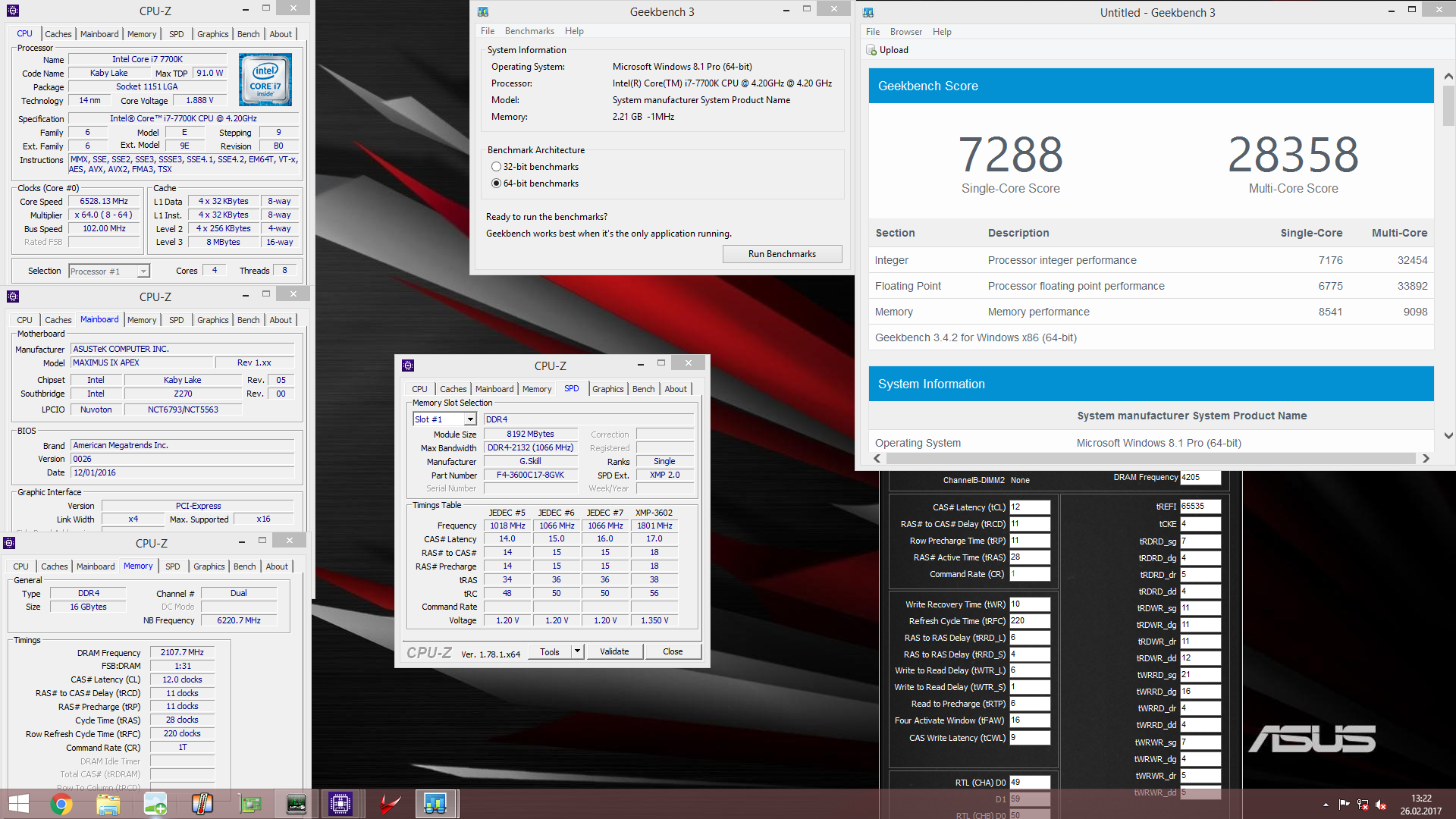Launch Google Chrome from the taskbar
This screenshot has height=819, width=1456.
click(x=61, y=804)
